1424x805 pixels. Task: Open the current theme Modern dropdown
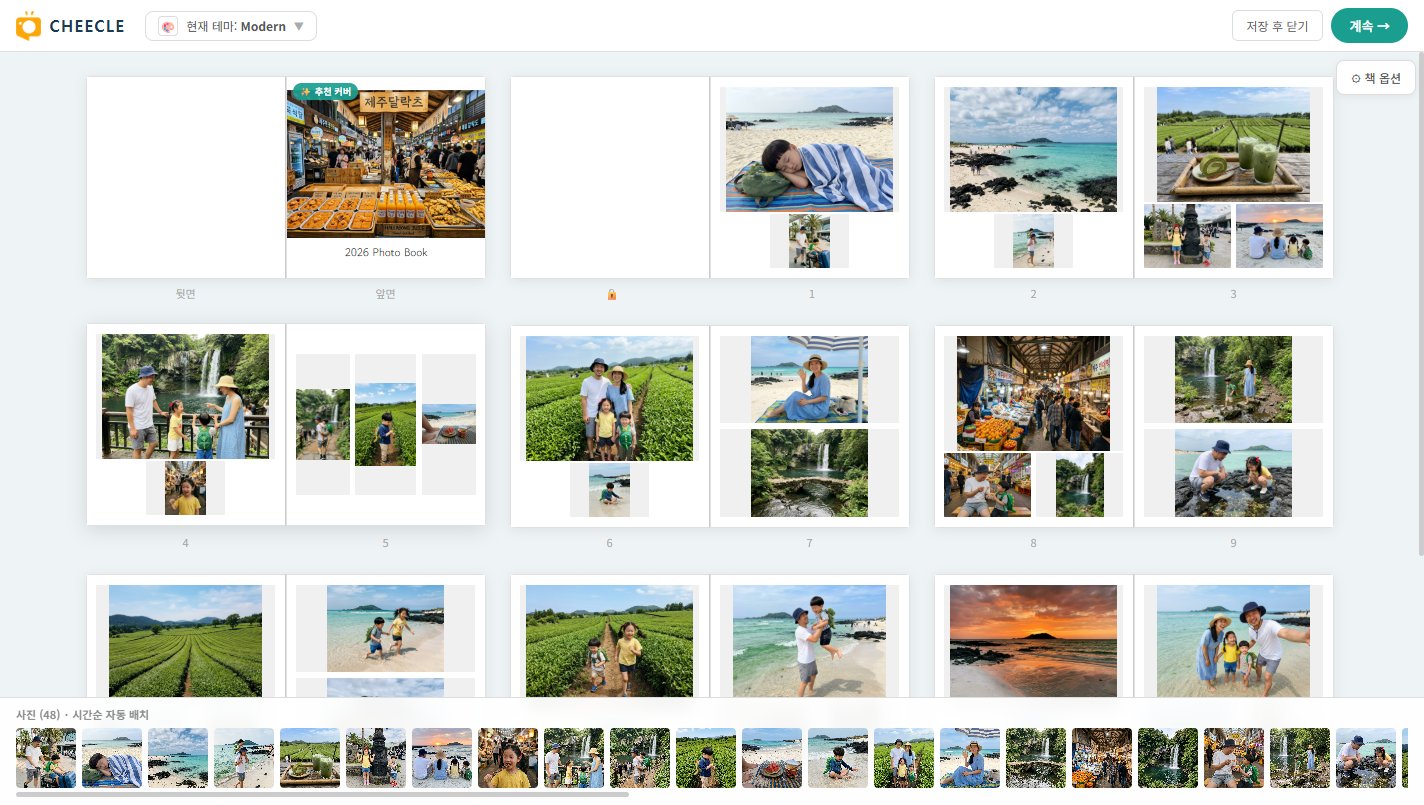click(x=231, y=26)
